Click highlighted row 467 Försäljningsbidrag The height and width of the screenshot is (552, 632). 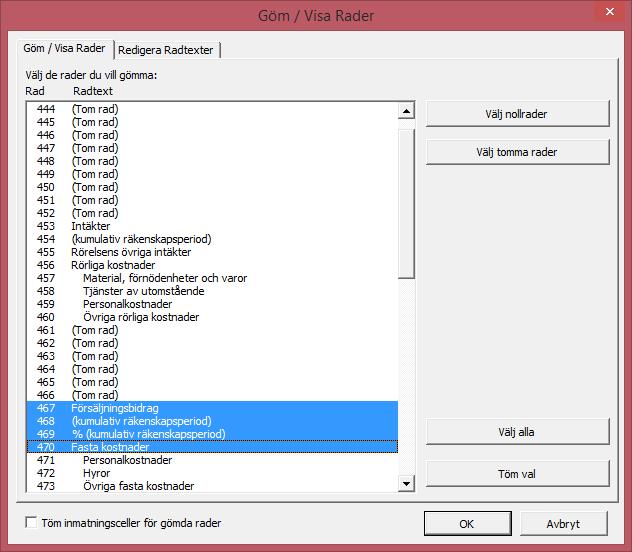(212, 408)
